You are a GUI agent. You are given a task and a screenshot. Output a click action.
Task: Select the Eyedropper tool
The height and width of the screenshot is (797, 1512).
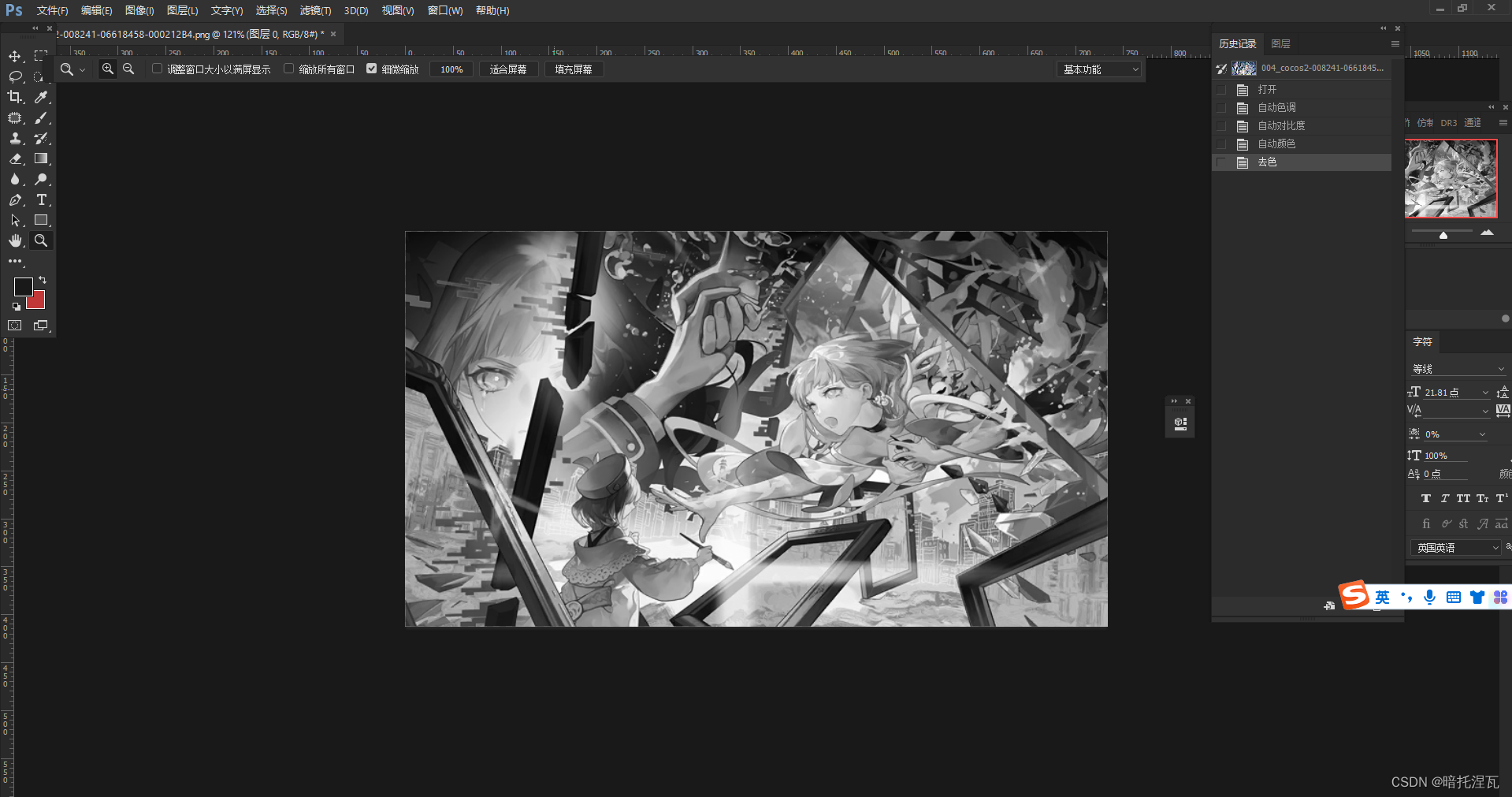click(x=41, y=97)
